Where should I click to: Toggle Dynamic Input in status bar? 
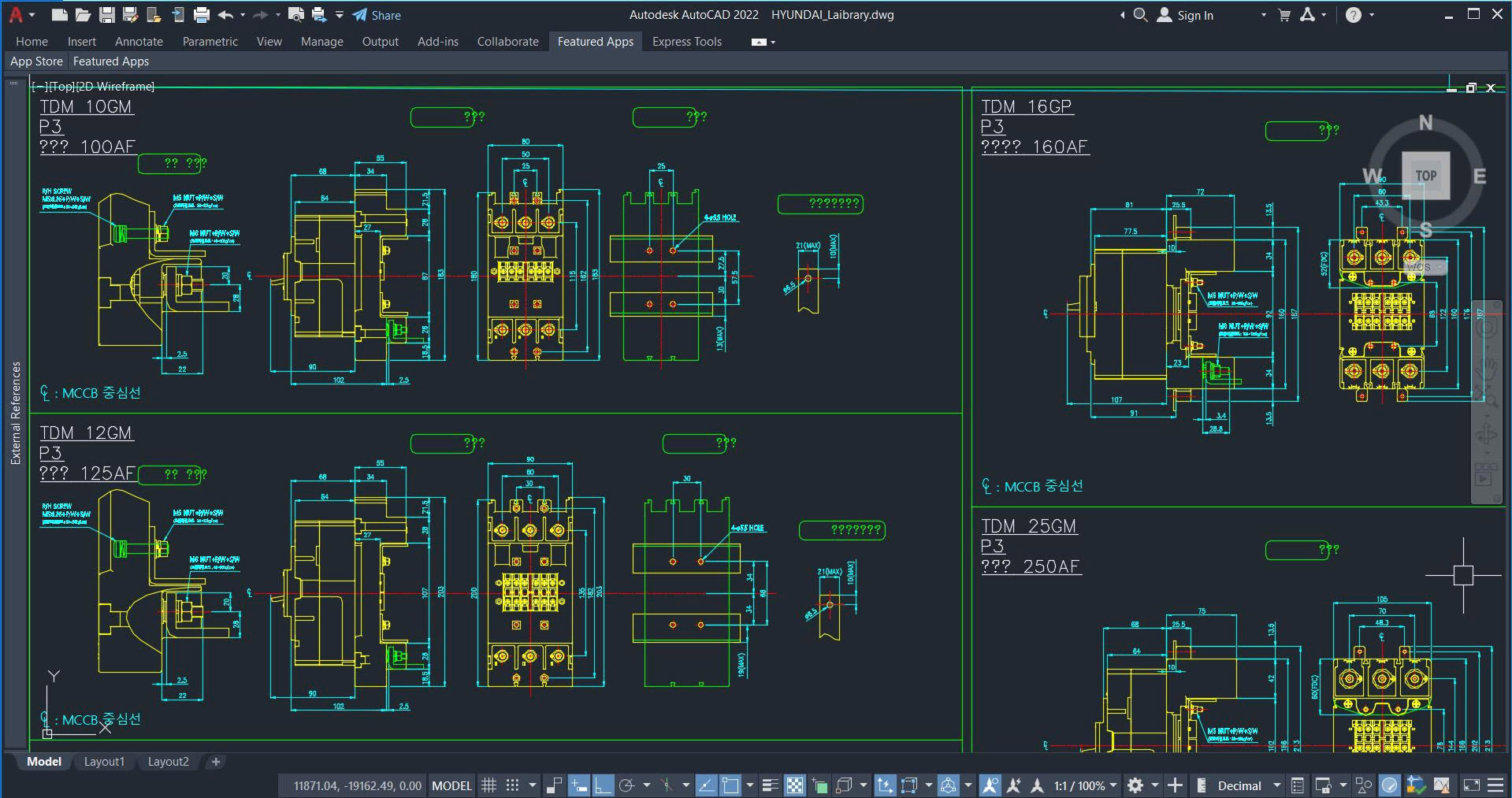[x=579, y=785]
